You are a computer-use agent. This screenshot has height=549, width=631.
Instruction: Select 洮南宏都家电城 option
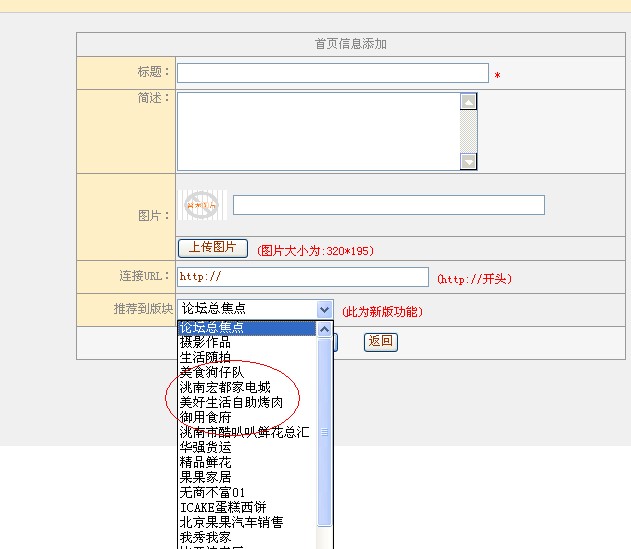(247, 387)
